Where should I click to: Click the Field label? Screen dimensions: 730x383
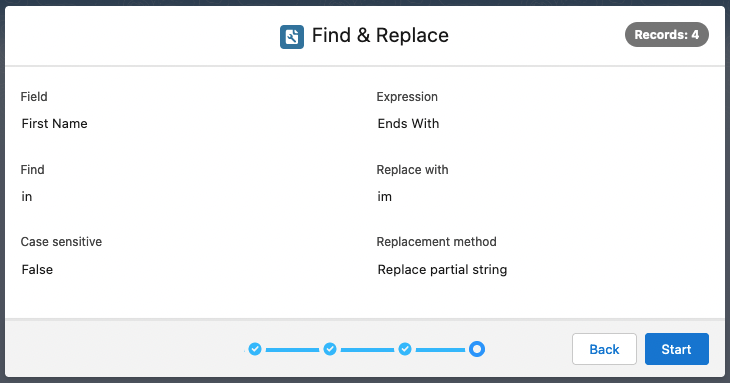tap(34, 97)
